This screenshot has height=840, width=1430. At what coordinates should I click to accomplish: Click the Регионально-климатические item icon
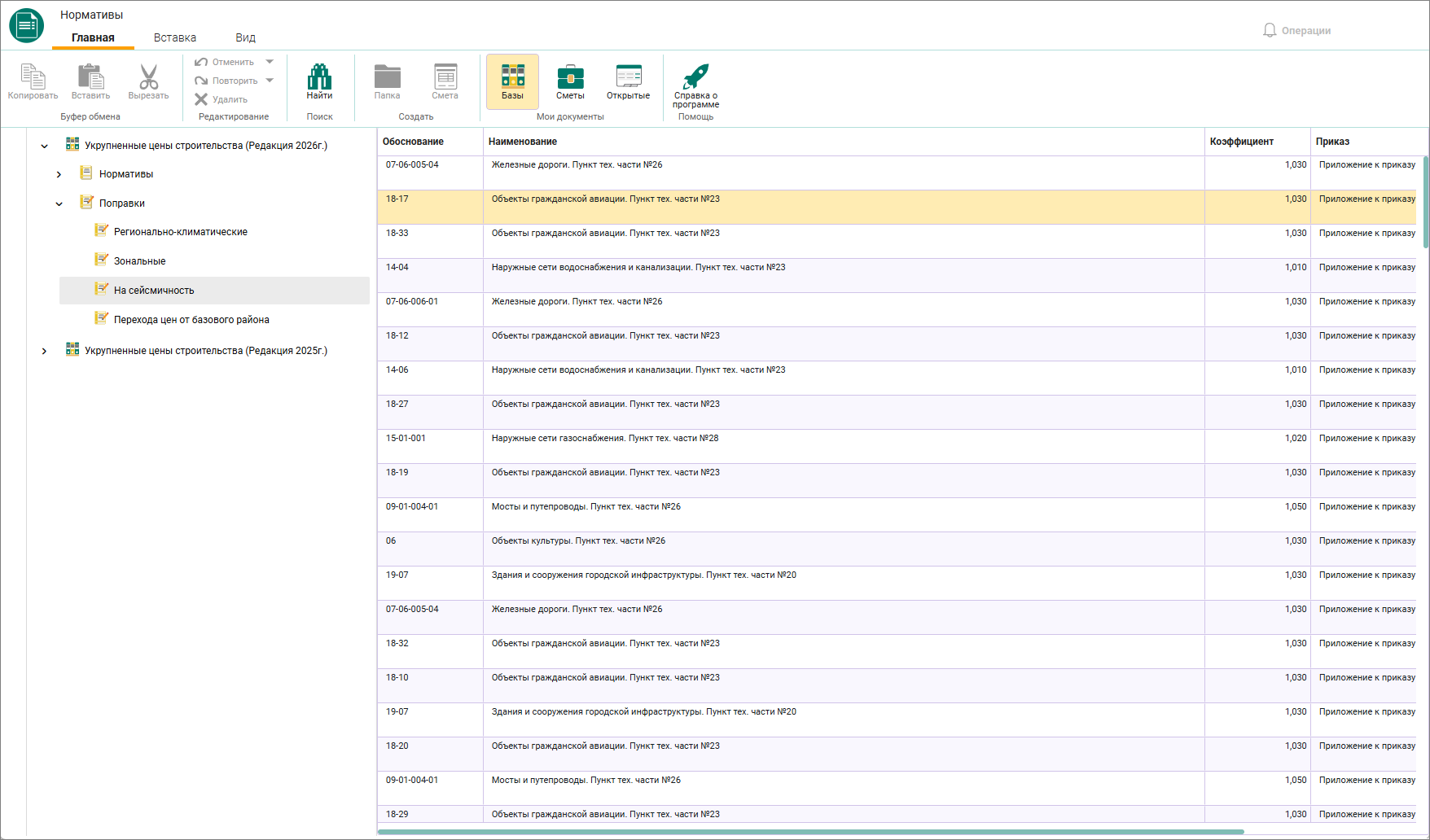[101, 230]
